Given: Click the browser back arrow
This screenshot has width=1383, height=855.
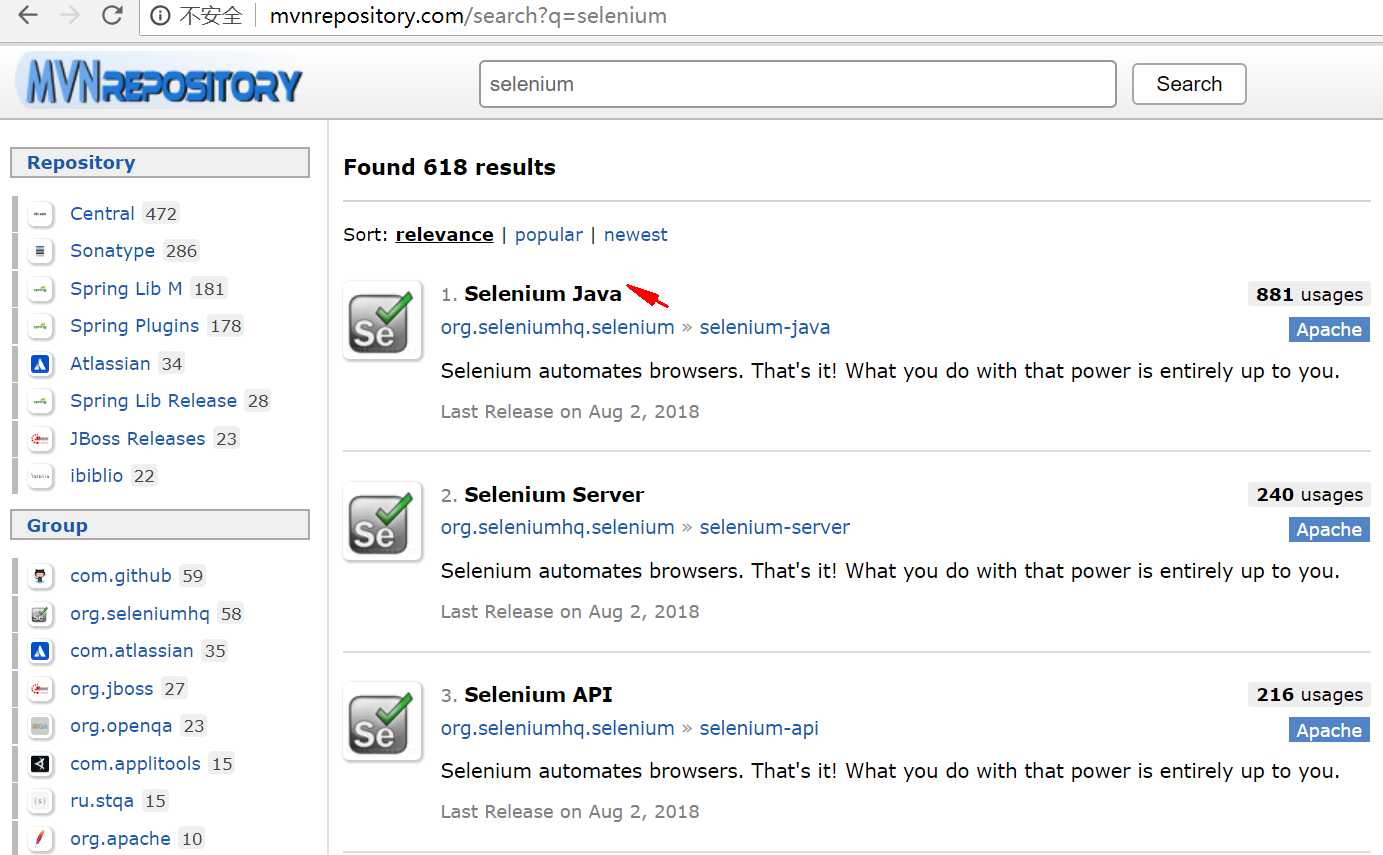Looking at the screenshot, I should click(x=28, y=15).
